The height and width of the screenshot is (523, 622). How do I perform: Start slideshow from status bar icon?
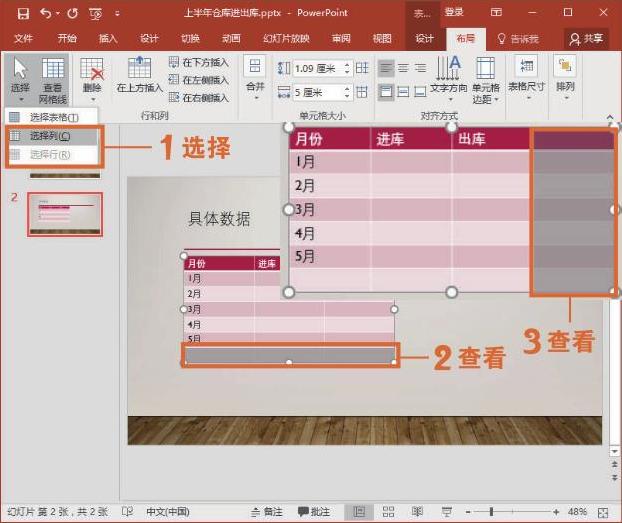(x=447, y=512)
